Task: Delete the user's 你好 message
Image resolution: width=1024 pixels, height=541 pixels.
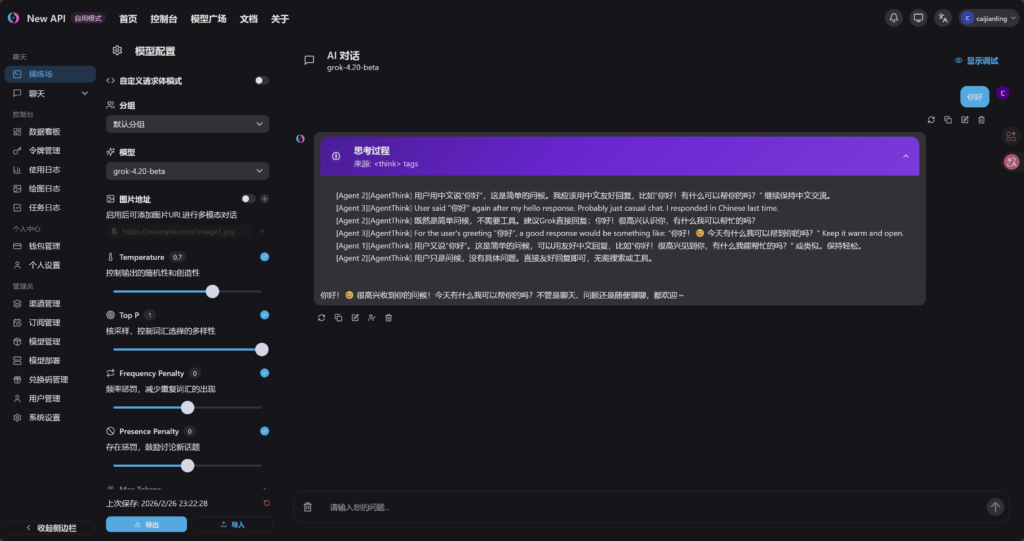Action: 981,120
